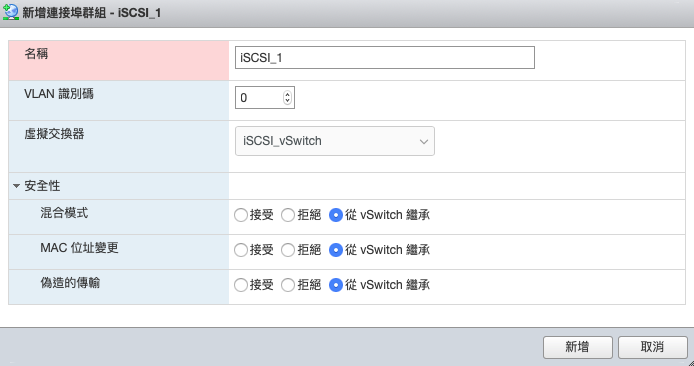Select 拒絕 for 偽造的傳輸

coord(288,285)
